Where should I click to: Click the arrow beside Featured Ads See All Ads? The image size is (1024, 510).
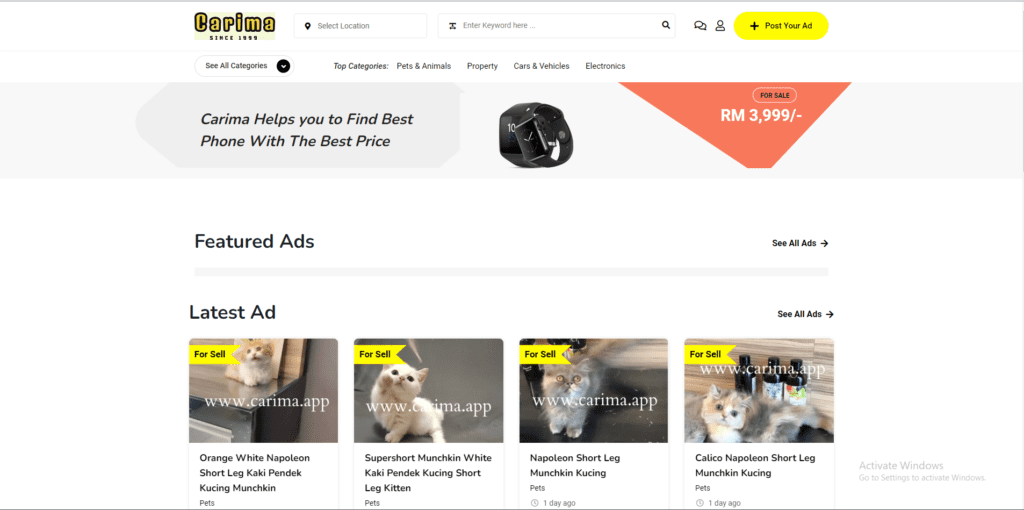[824, 243]
